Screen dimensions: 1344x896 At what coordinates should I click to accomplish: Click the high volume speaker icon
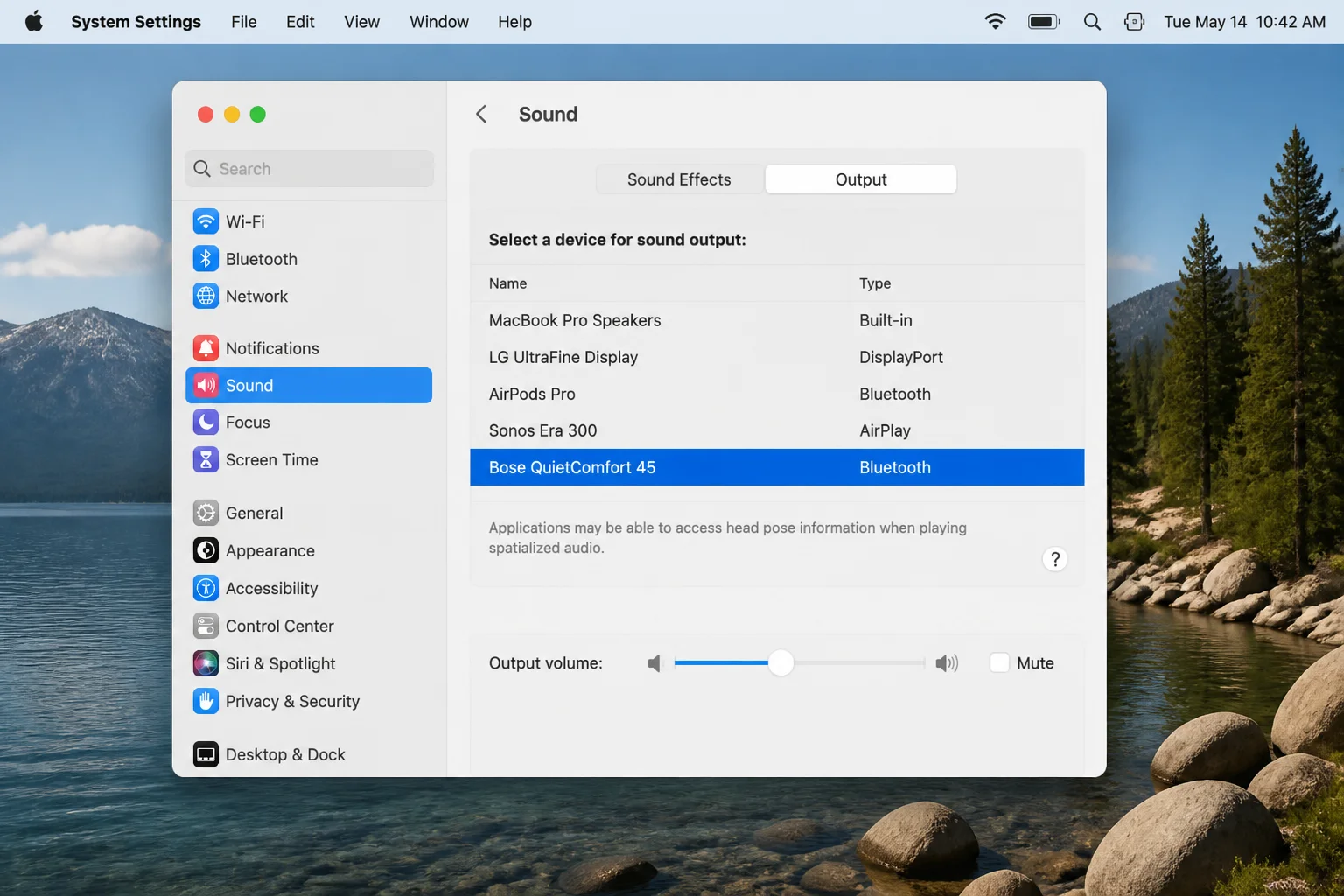click(x=947, y=663)
